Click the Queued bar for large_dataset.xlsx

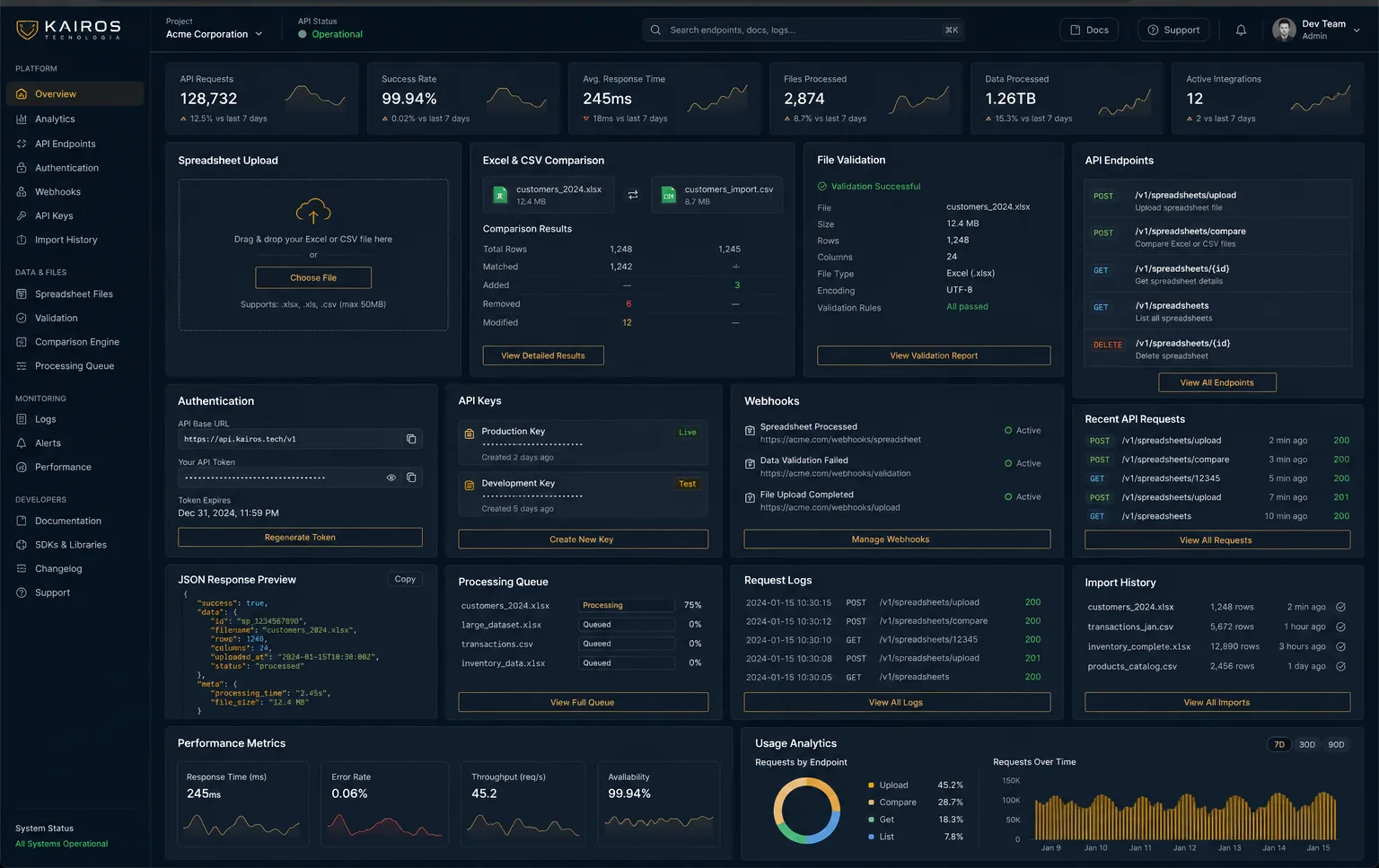[x=626, y=624]
